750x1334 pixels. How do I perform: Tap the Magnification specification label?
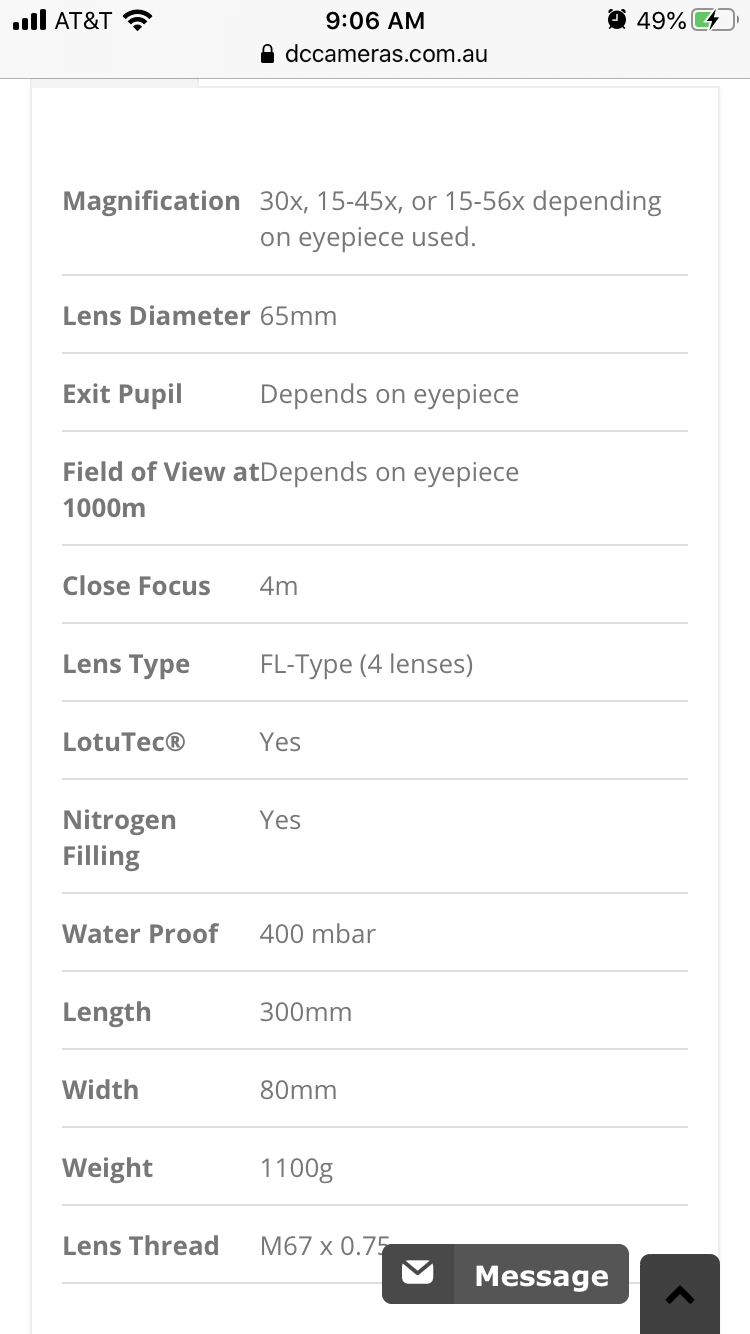(151, 201)
